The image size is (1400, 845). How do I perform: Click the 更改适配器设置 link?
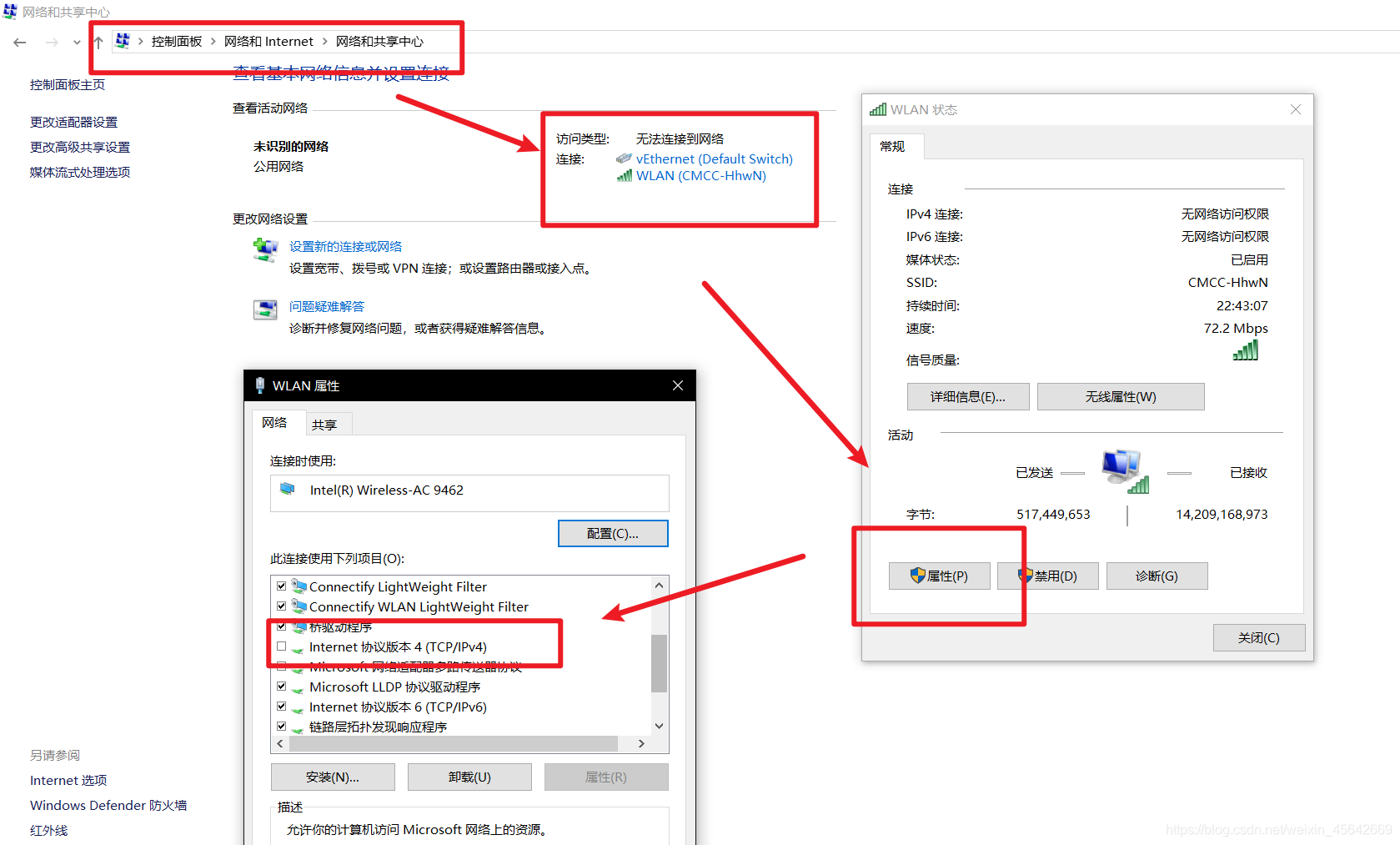(x=73, y=122)
